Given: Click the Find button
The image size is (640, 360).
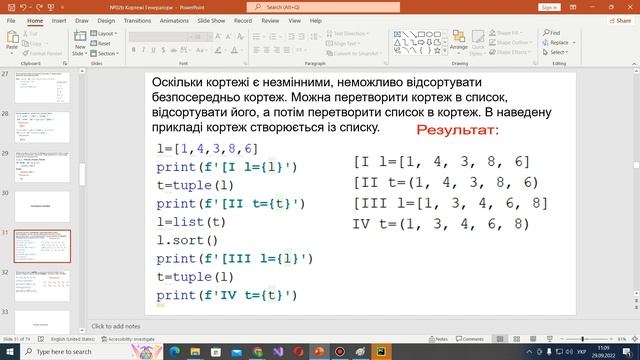Looking at the screenshot, I should 551,33.
